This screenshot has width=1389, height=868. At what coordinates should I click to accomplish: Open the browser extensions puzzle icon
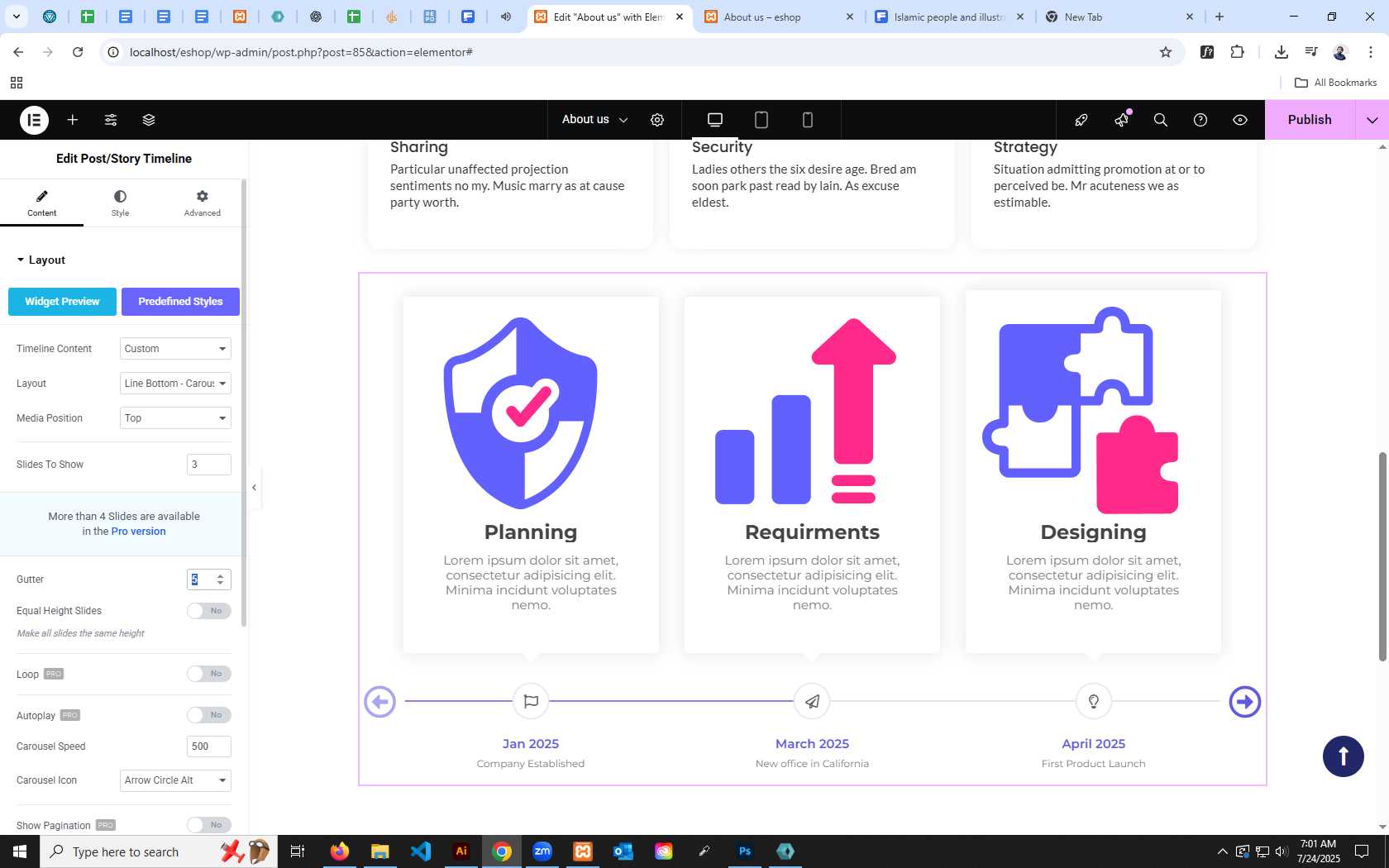(1237, 52)
